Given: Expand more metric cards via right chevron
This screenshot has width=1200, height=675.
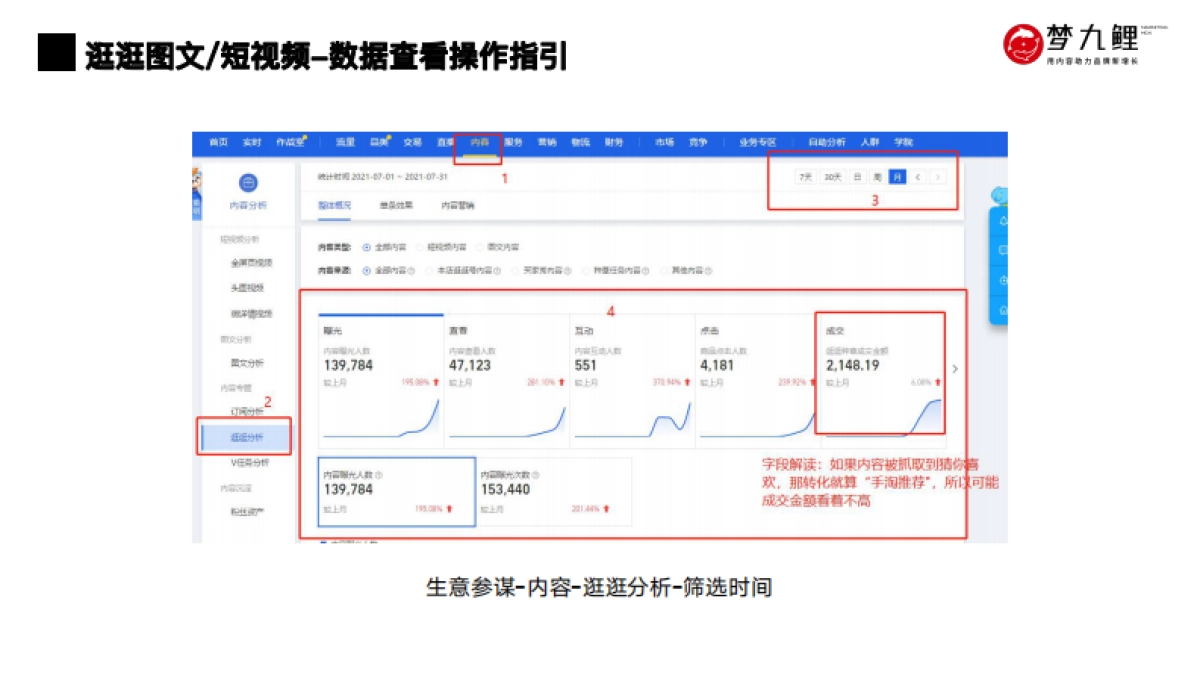Looking at the screenshot, I should tap(955, 368).
